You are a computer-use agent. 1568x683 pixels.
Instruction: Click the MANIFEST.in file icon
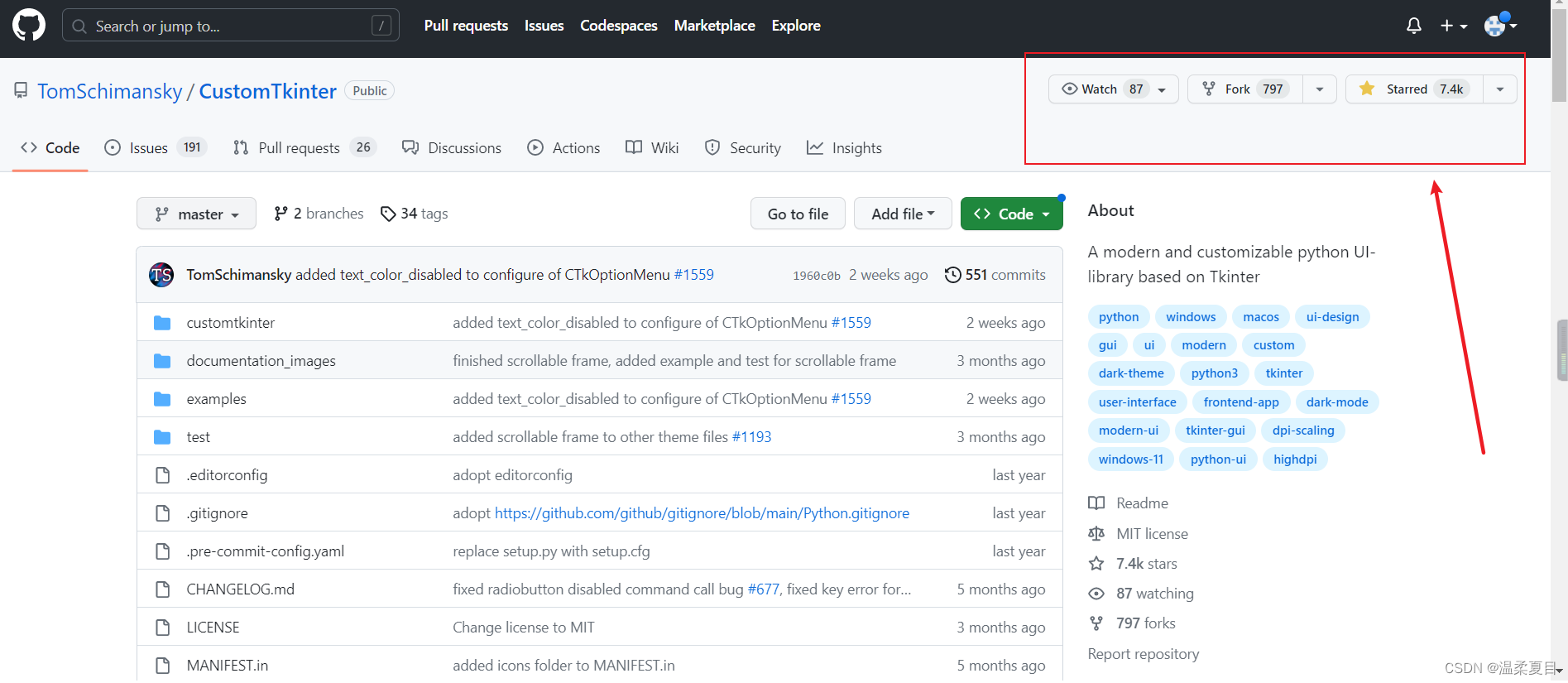click(163, 666)
